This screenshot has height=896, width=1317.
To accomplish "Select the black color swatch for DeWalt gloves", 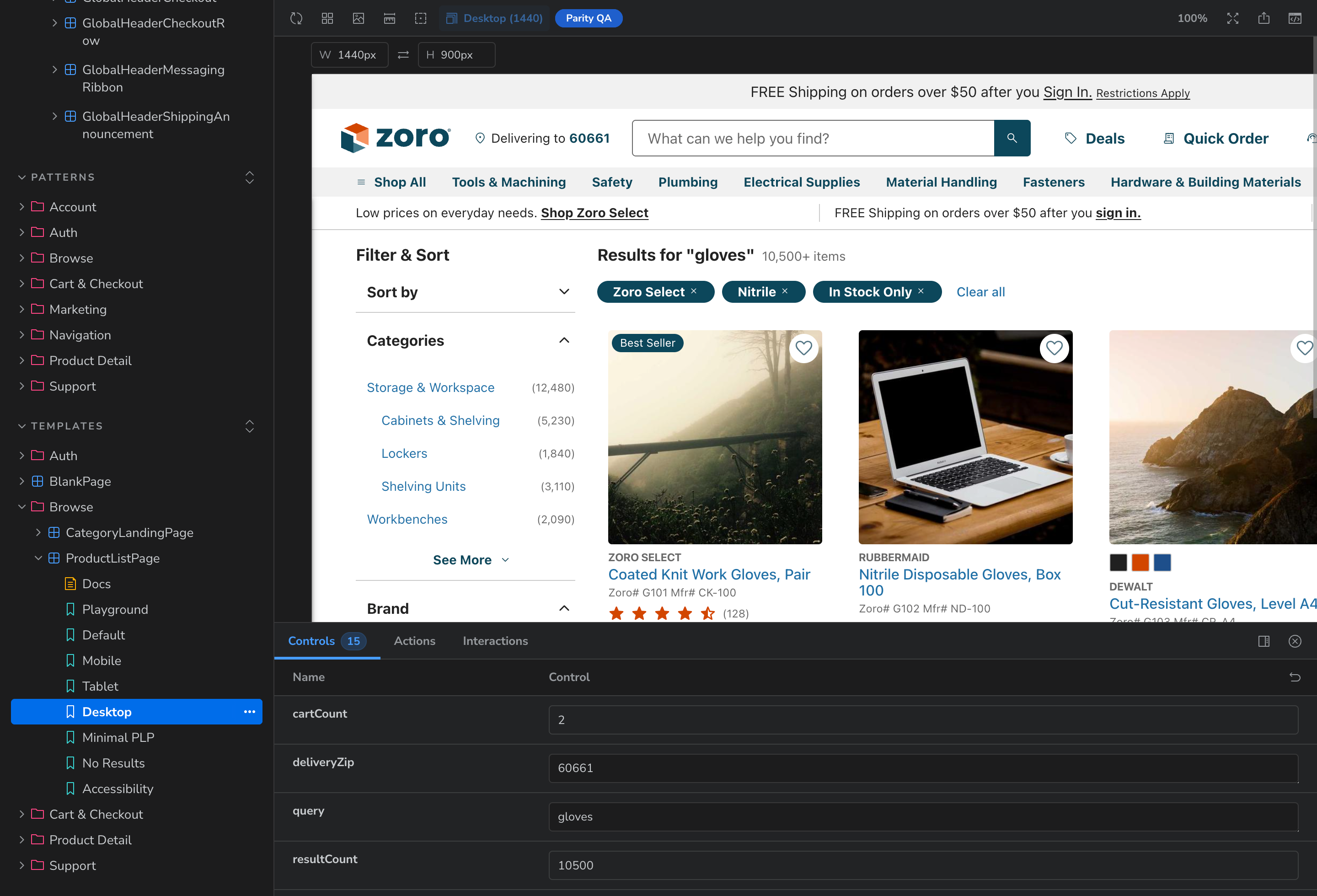I will click(1118, 562).
